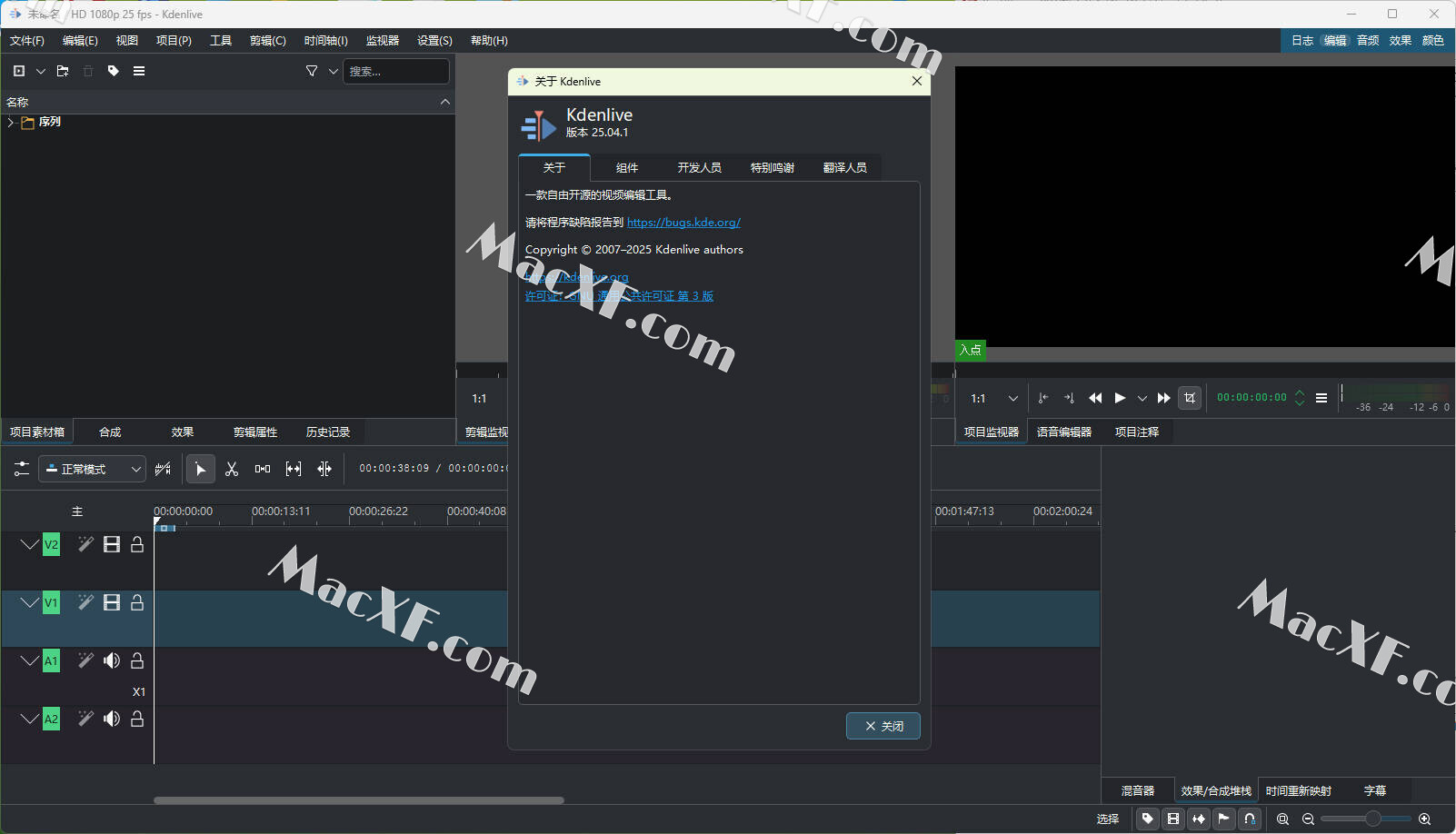Lock the V1 track

[137, 602]
